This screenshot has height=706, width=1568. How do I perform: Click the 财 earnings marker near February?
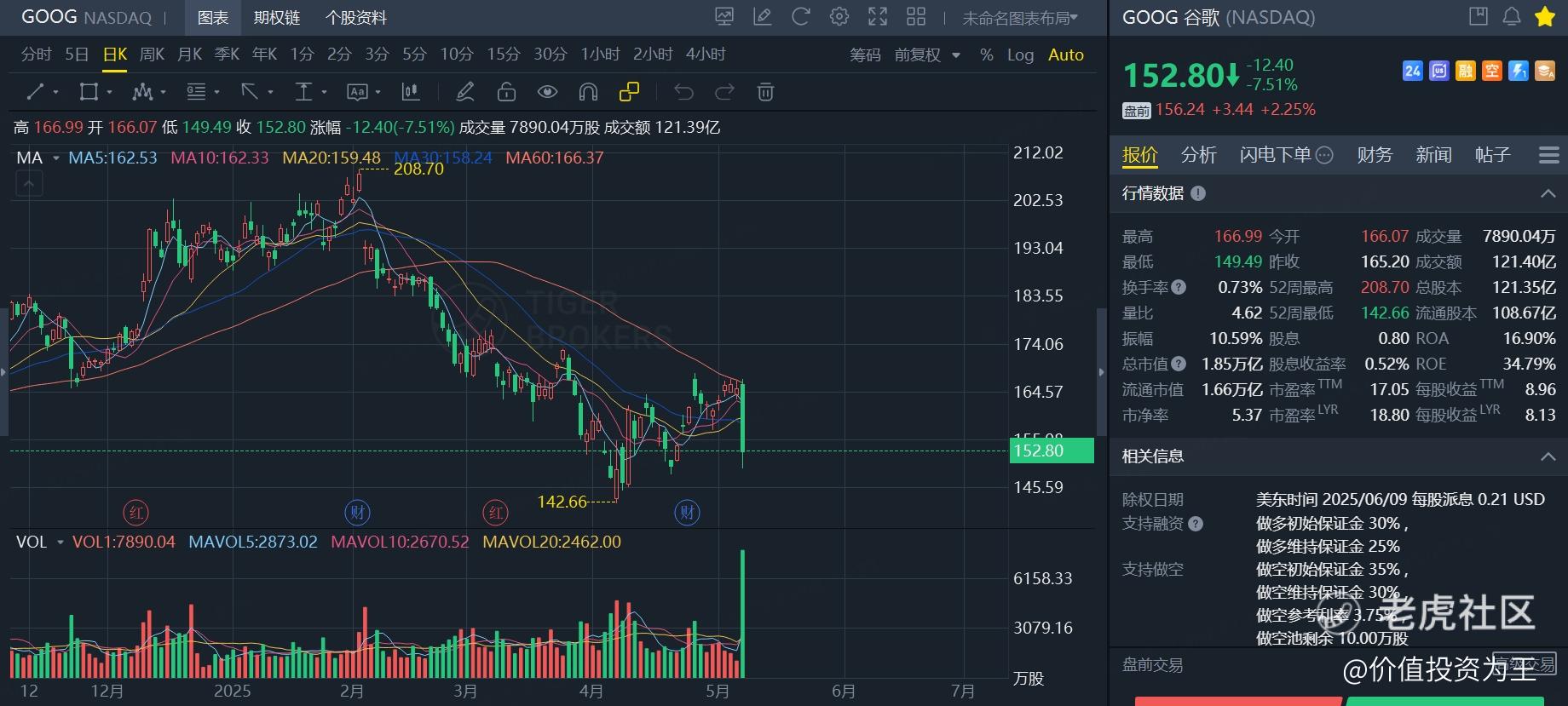click(x=357, y=512)
